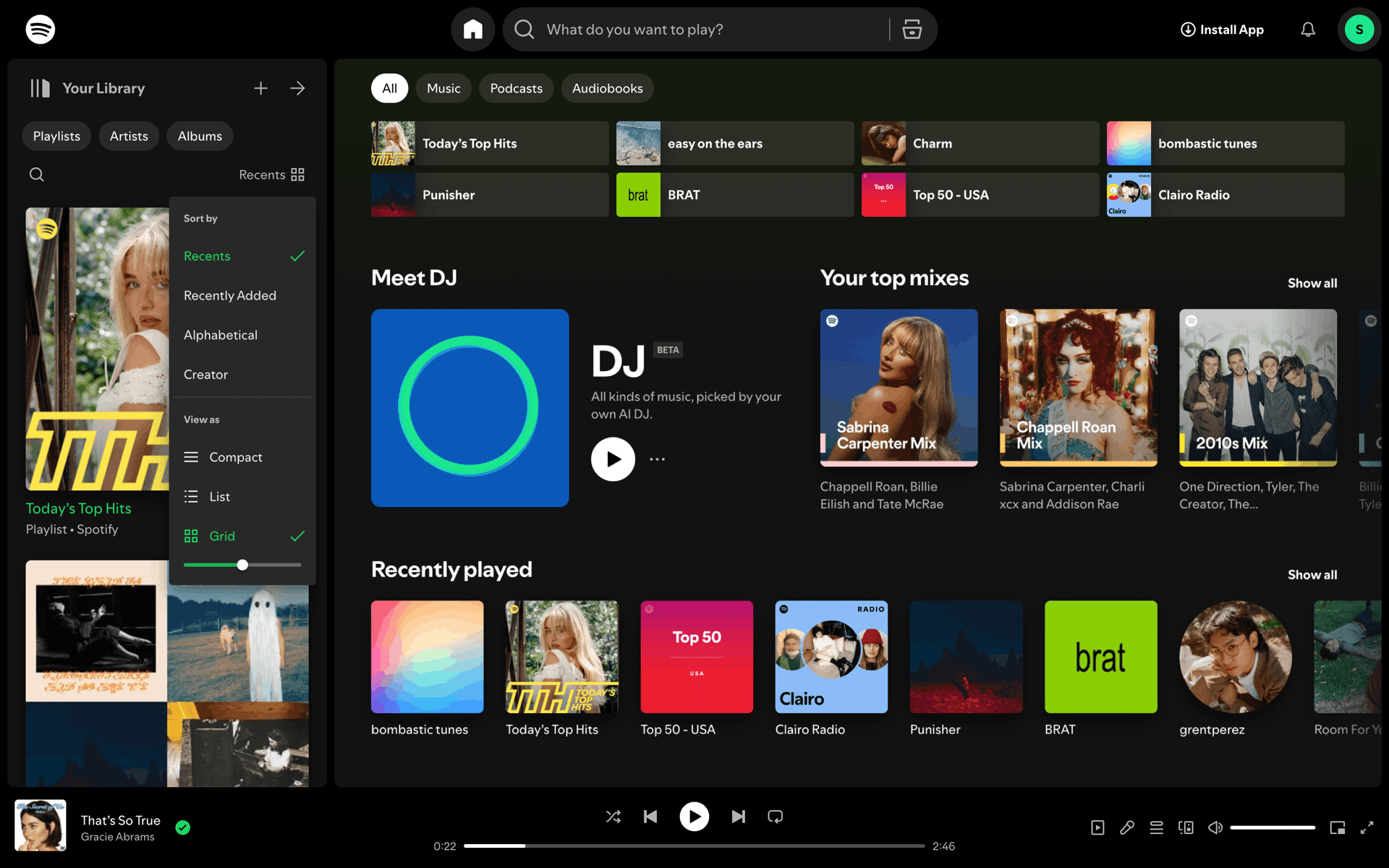Image resolution: width=1389 pixels, height=868 pixels.
Task: Select the Podcasts filter chip
Action: [516, 88]
